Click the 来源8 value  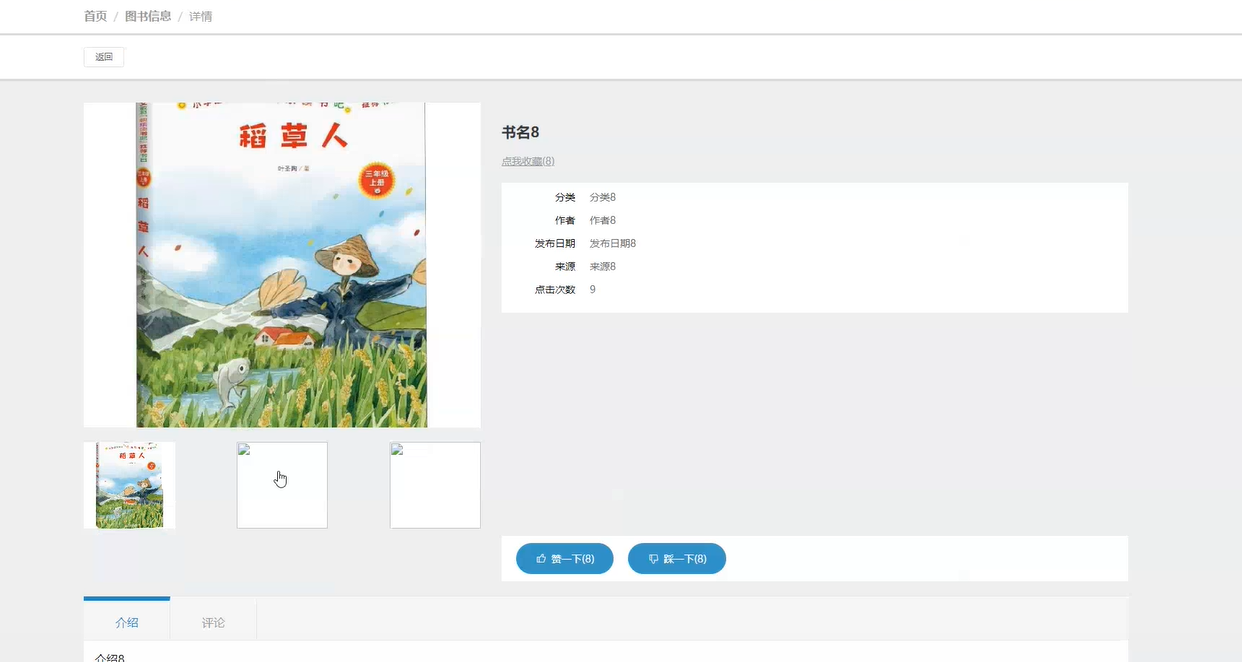(603, 266)
